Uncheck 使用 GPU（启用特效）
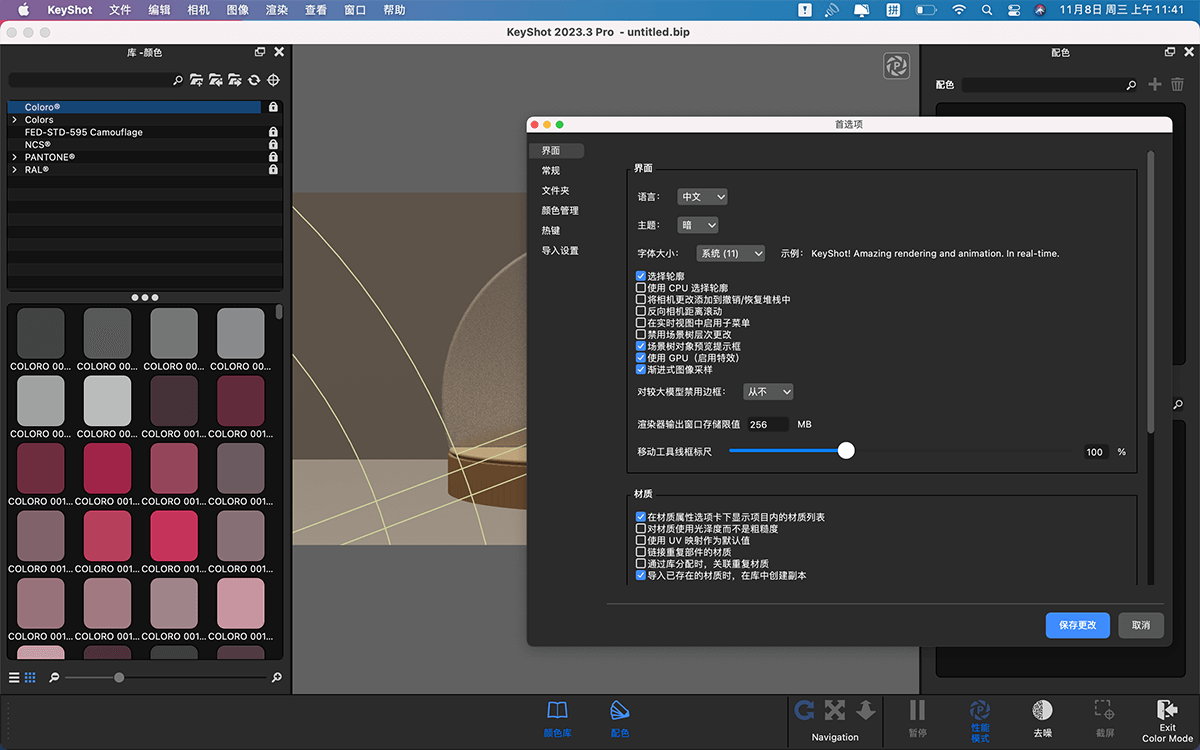The image size is (1200, 750). point(641,358)
